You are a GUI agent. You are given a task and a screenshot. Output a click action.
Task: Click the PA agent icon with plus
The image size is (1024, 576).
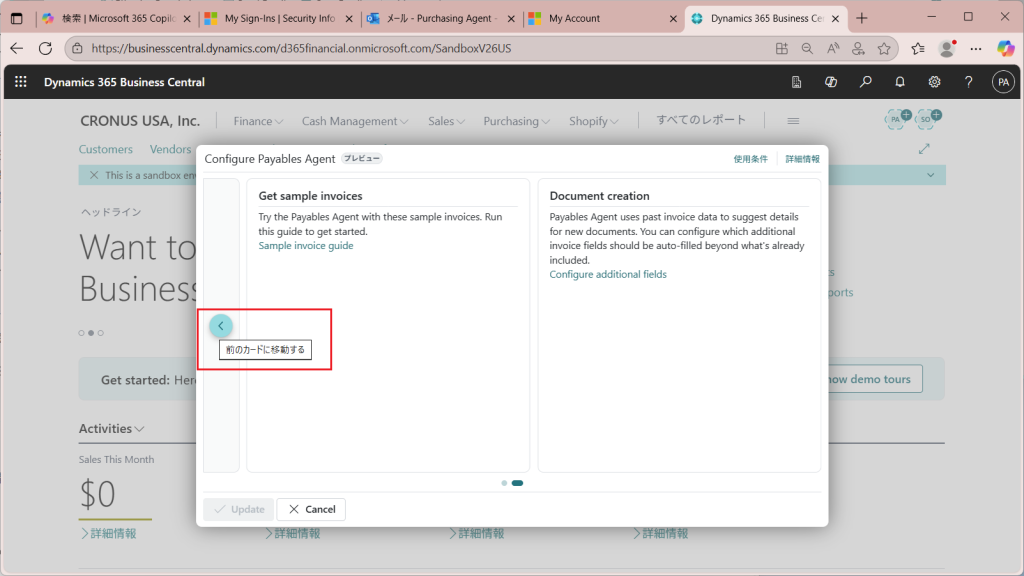(898, 119)
